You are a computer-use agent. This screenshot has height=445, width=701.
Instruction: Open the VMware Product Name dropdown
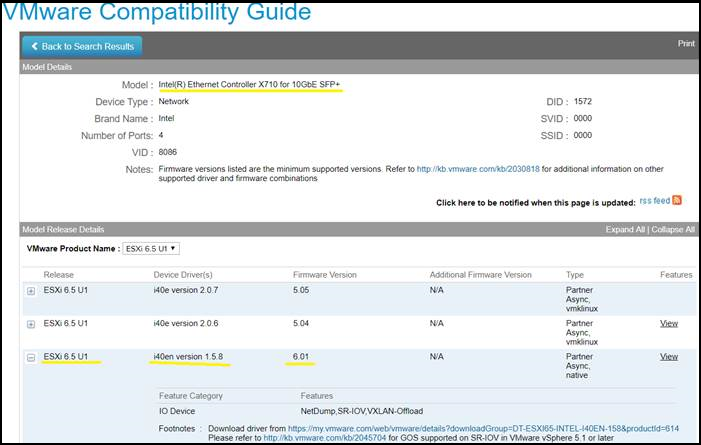(151, 249)
